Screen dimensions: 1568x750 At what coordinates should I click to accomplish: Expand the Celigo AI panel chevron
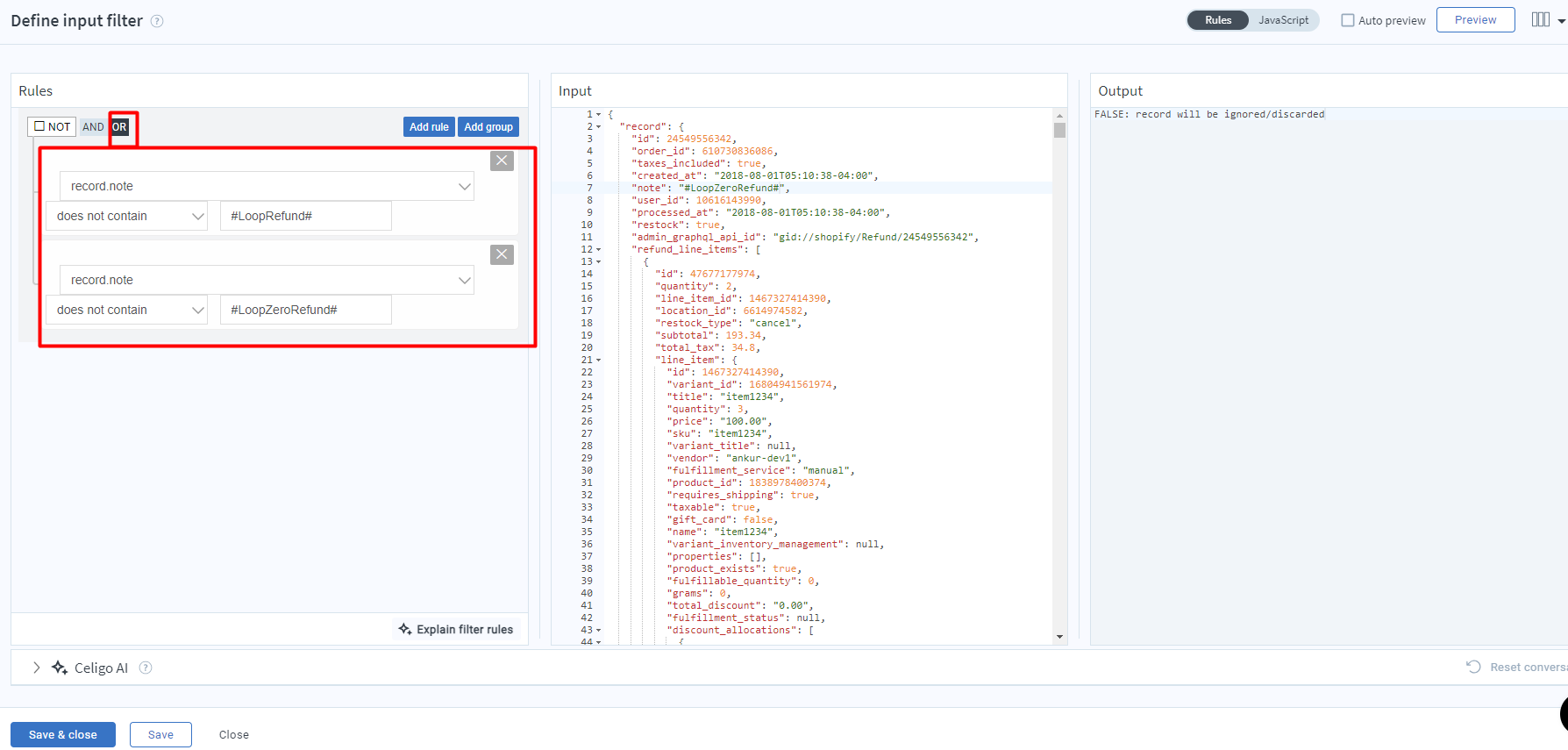click(x=36, y=668)
